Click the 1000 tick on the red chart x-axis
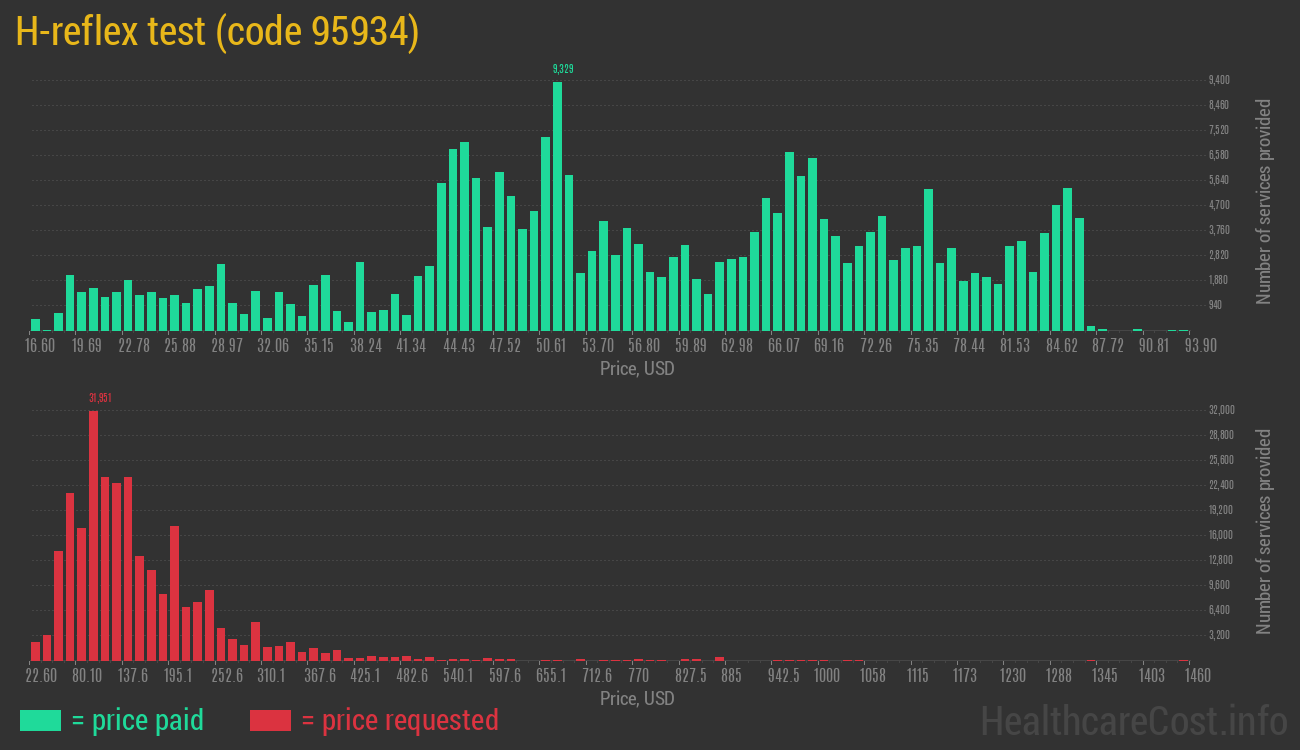The width and height of the screenshot is (1300, 750). [826, 676]
